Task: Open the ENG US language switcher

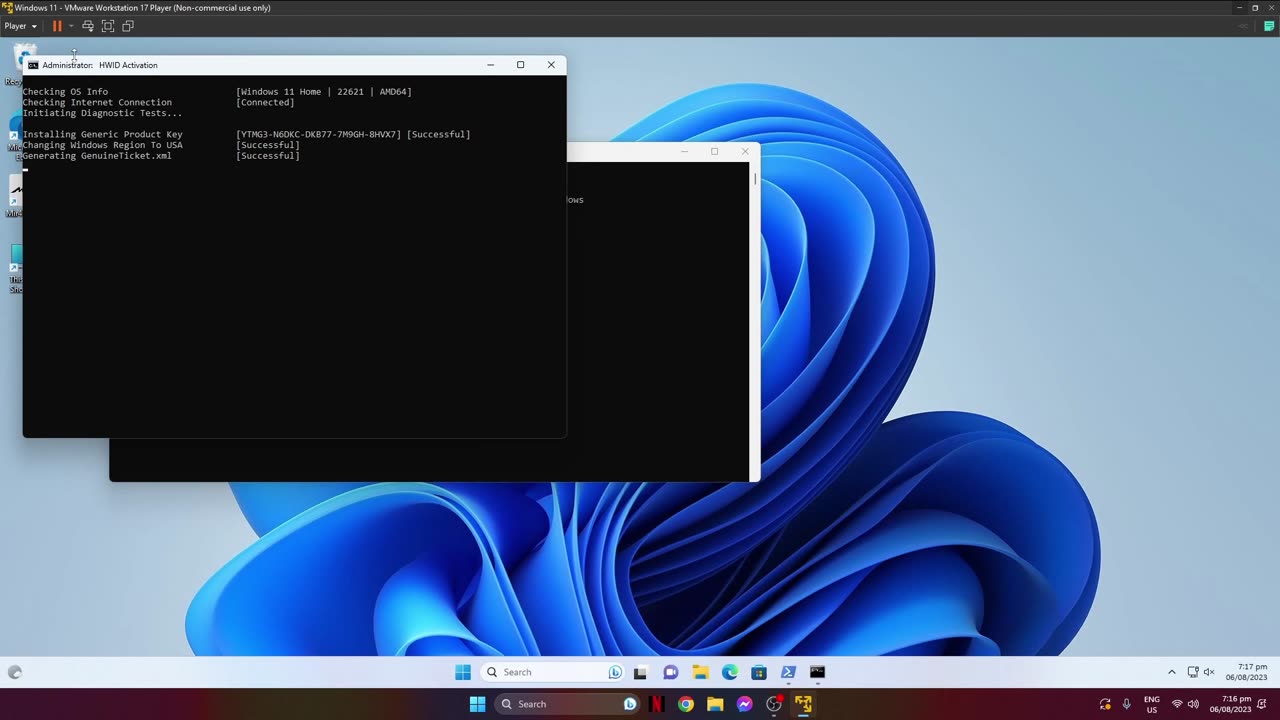Action: [1152, 704]
